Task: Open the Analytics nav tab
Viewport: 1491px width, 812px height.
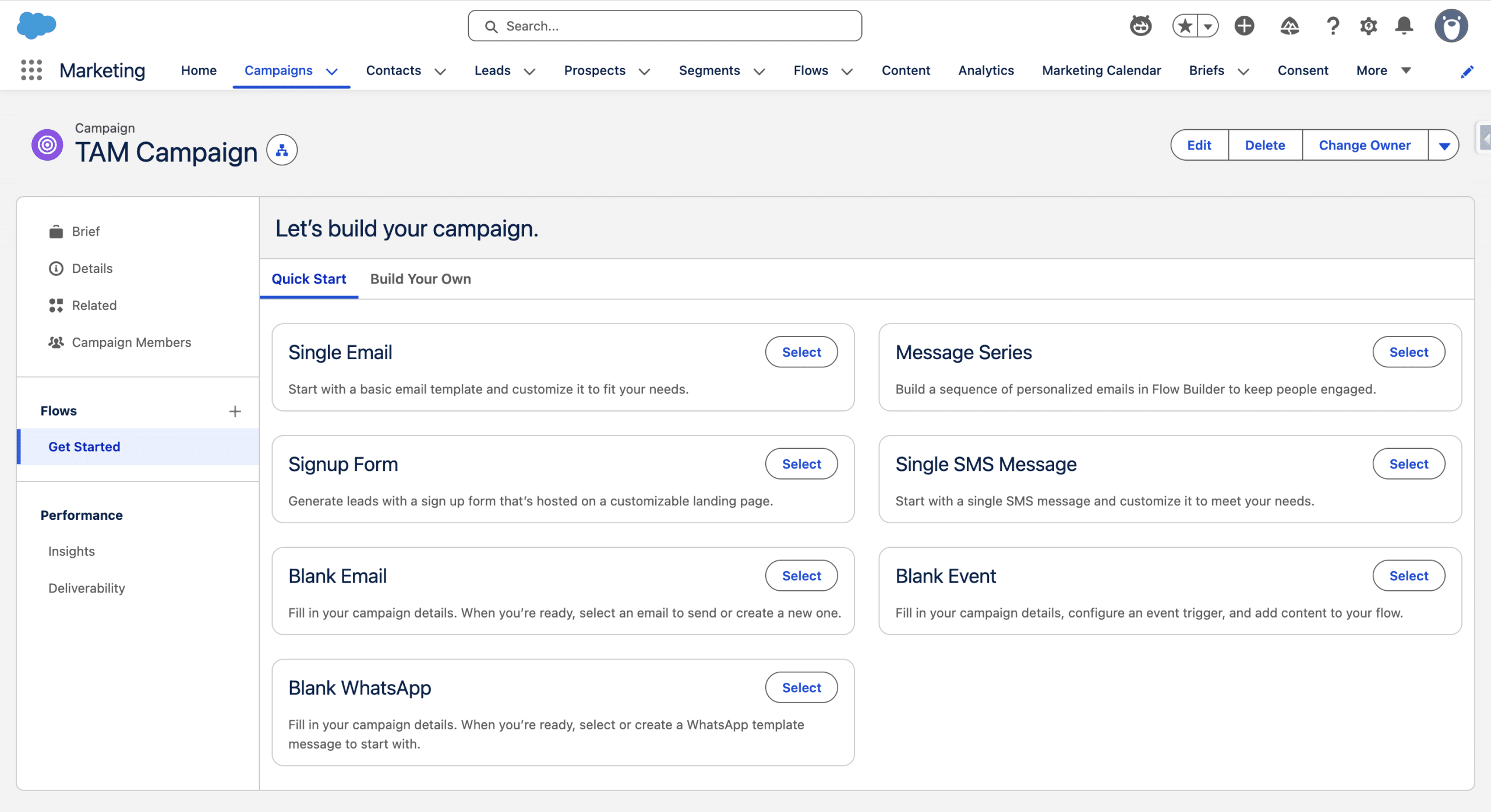Action: (x=986, y=70)
